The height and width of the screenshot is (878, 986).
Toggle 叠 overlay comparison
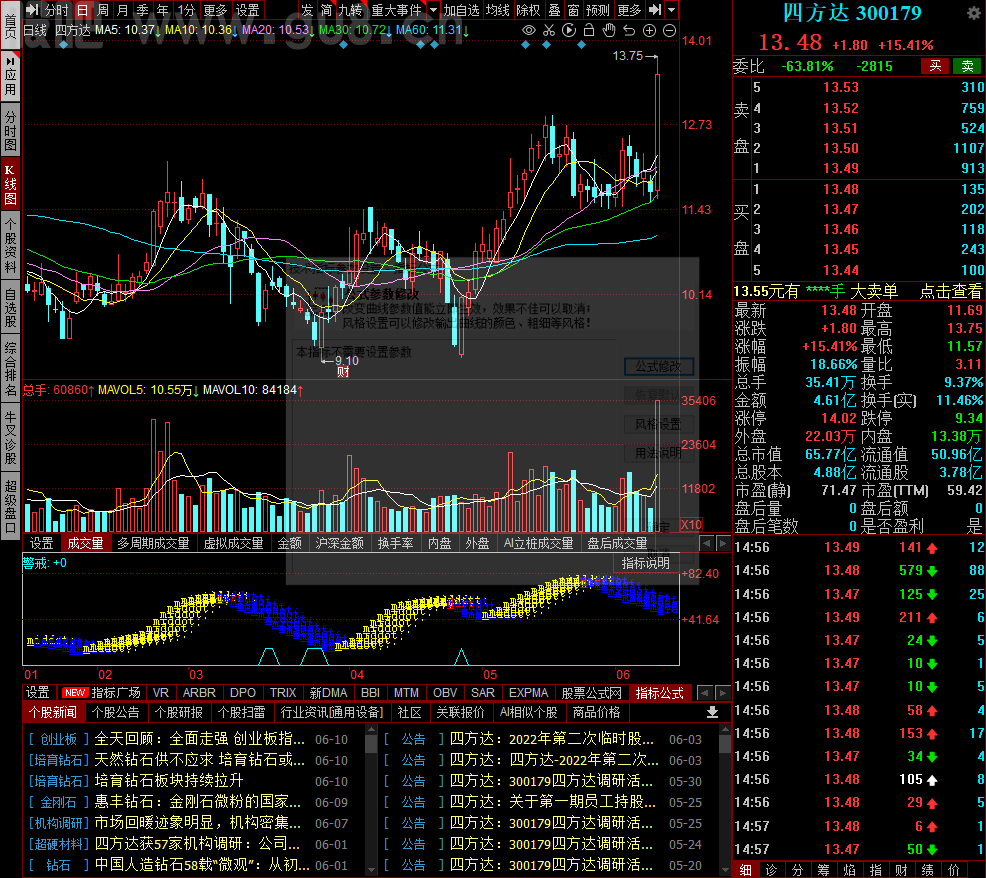pyautogui.click(x=554, y=10)
